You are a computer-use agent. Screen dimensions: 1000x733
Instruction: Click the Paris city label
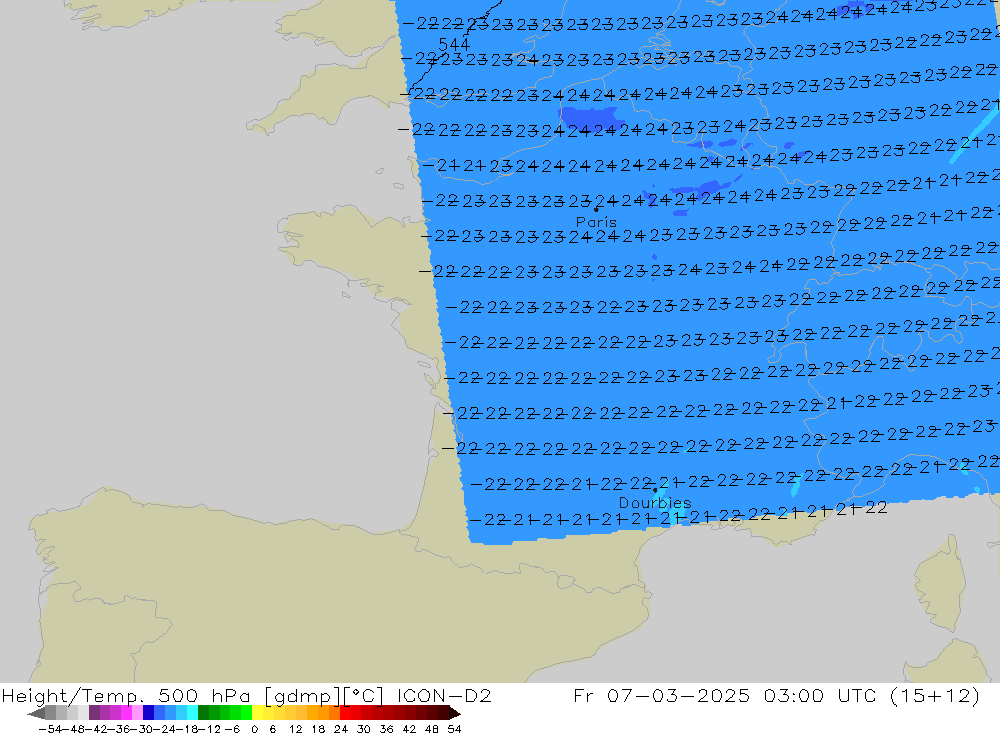coord(596,222)
